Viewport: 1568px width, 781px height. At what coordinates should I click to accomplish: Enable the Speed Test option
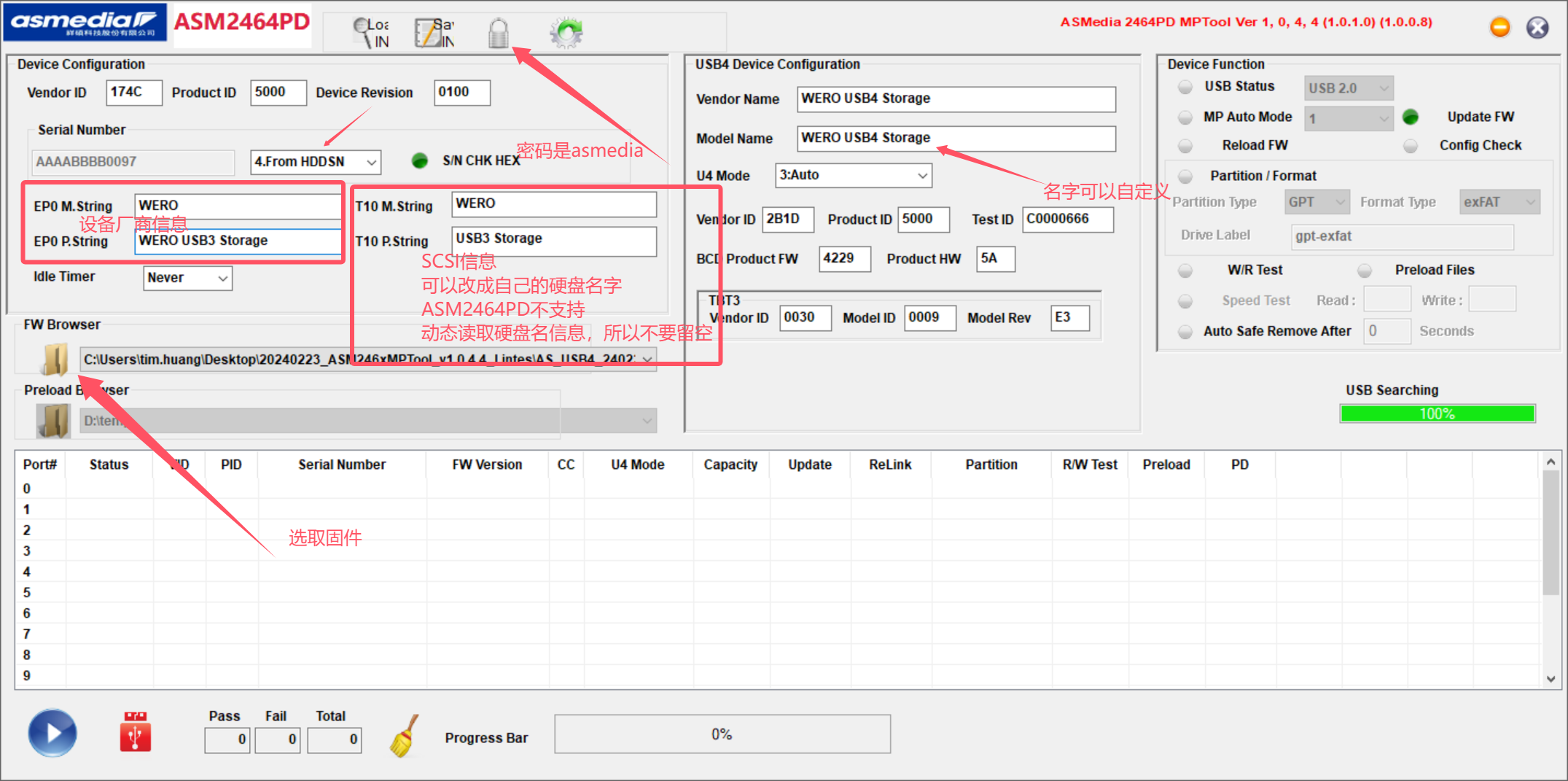point(1185,301)
